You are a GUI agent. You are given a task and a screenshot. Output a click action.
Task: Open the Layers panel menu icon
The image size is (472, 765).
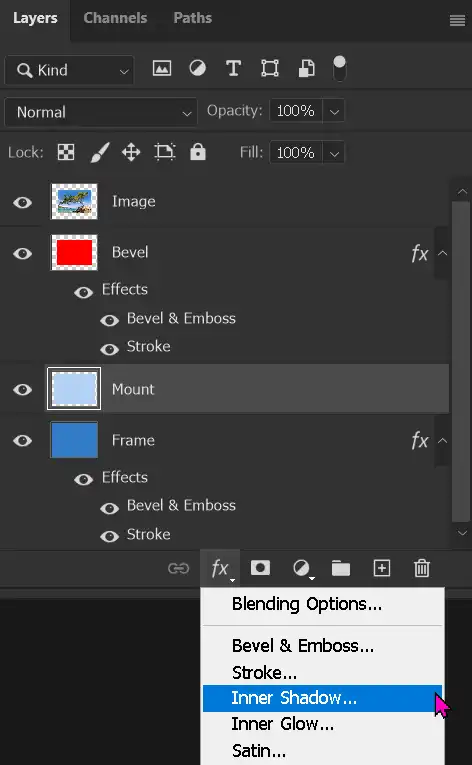457,20
